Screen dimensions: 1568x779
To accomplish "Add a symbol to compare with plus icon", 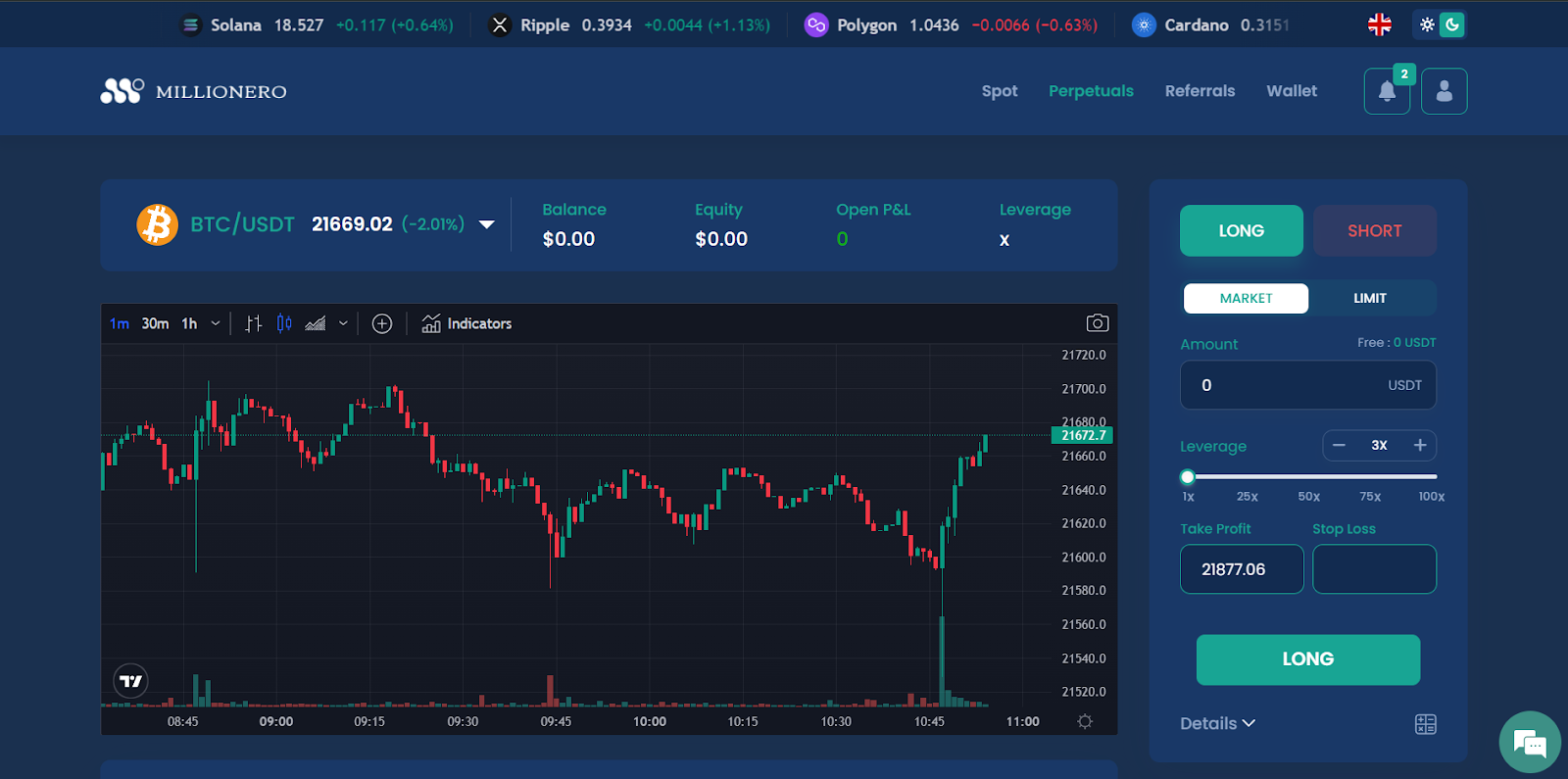I will click(x=382, y=323).
